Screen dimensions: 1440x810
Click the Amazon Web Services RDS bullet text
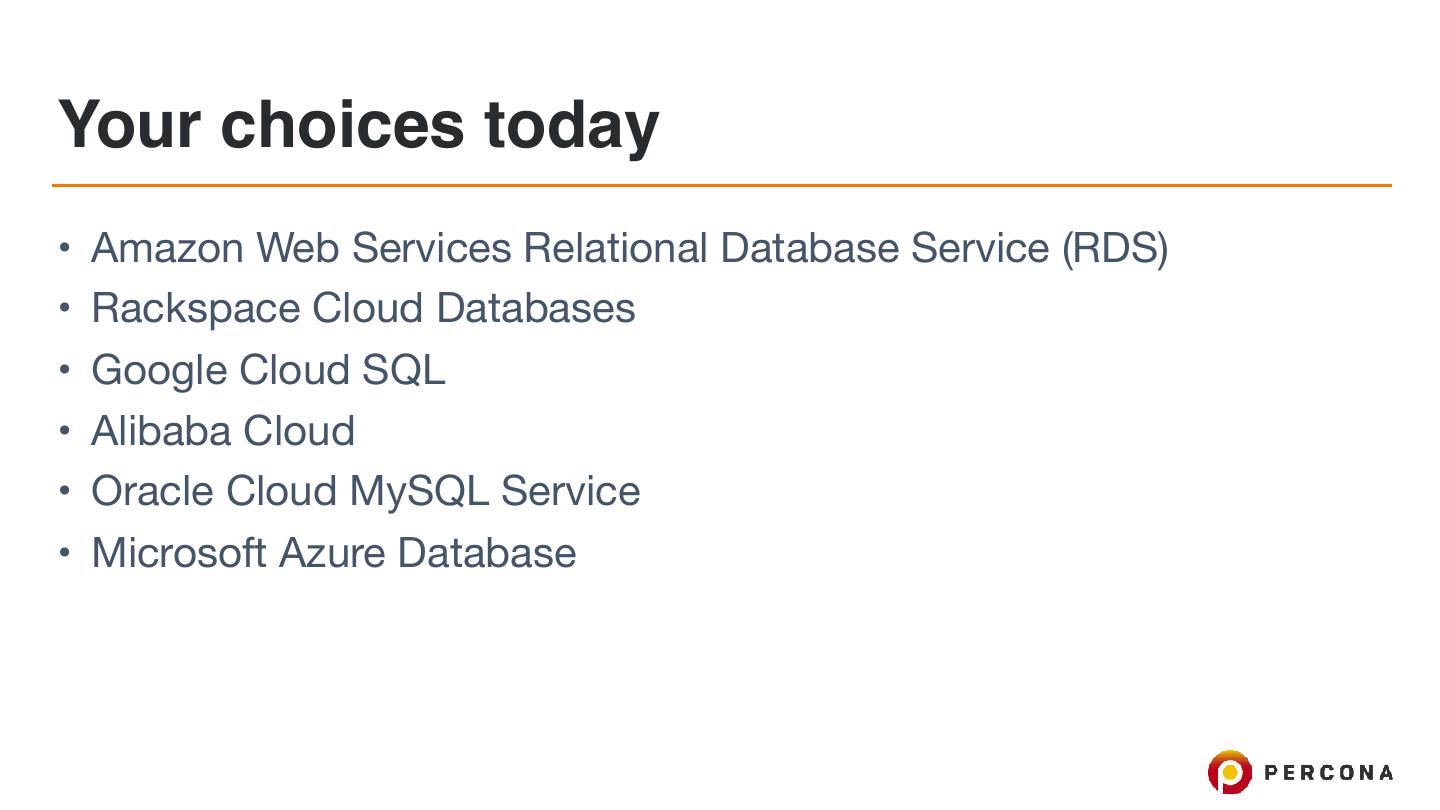tap(628, 247)
